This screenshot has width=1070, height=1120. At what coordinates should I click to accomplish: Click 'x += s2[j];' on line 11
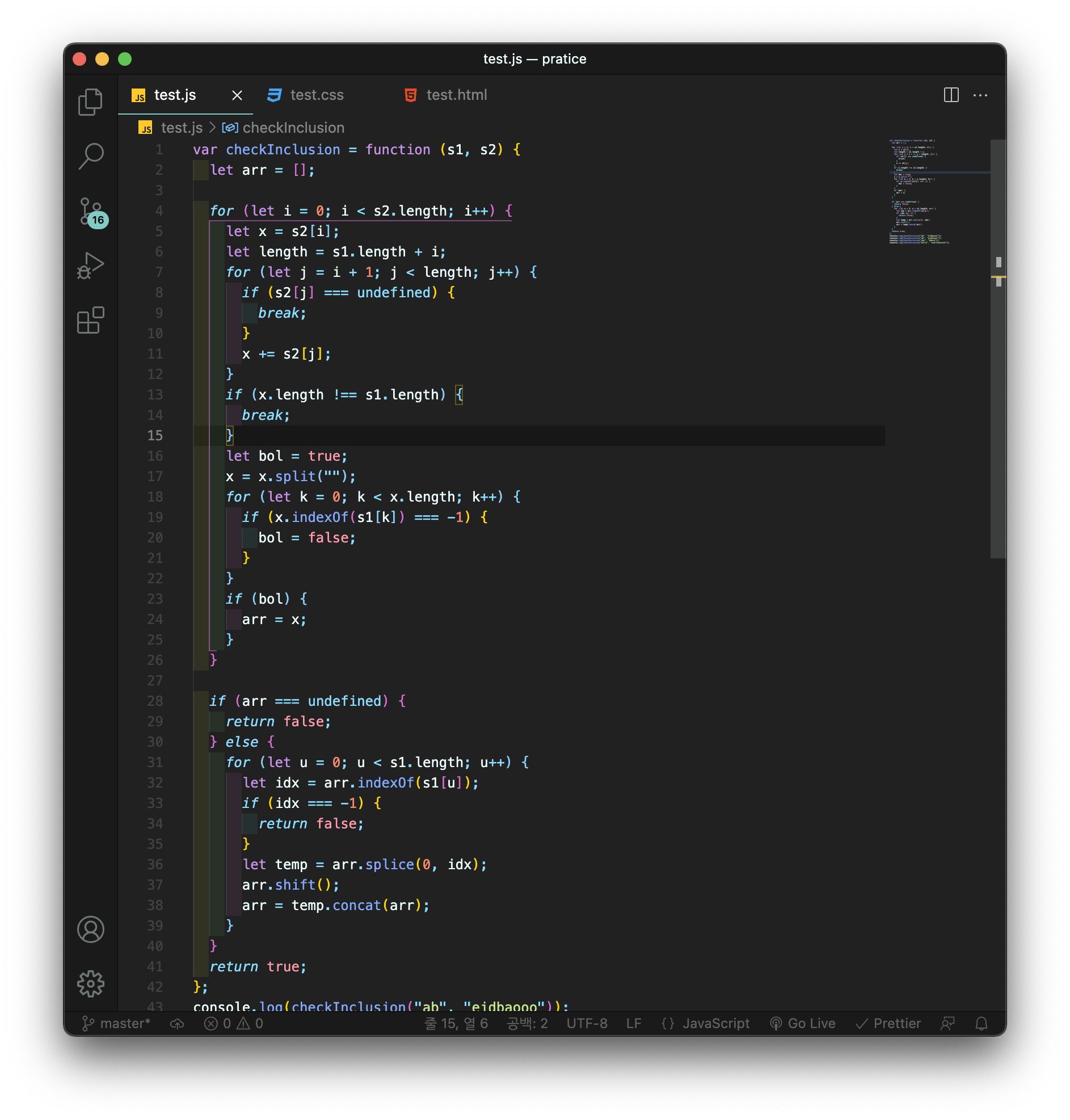click(287, 353)
